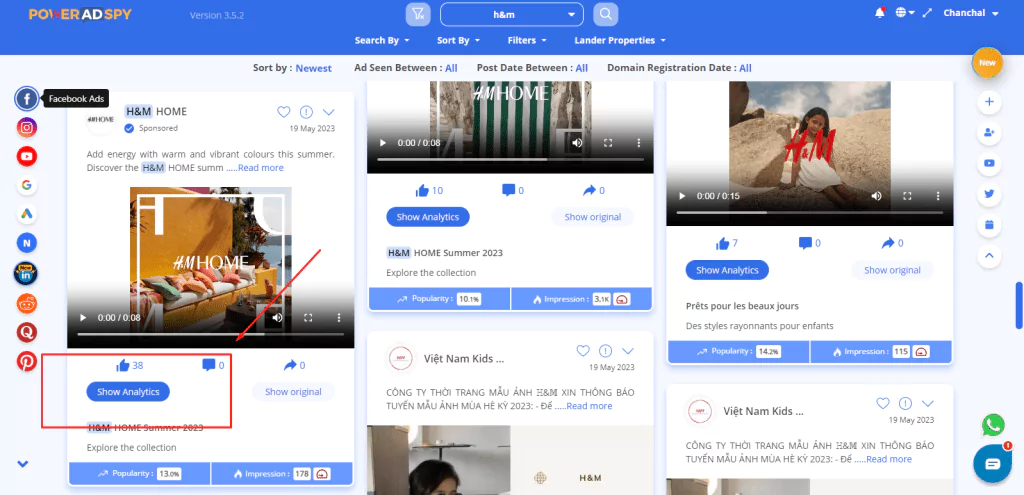Seek on the H&M HOME sofa video progress bar
Image resolution: width=1024 pixels, height=495 pixels.
(x=210, y=334)
